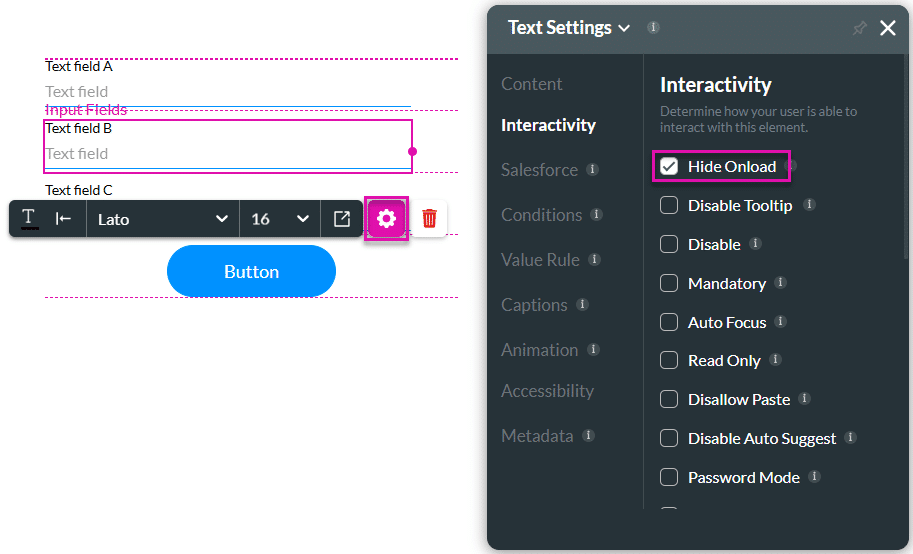Click info icon beside Disable Tooltip
Viewport: 913px width, 554px height.
click(809, 205)
